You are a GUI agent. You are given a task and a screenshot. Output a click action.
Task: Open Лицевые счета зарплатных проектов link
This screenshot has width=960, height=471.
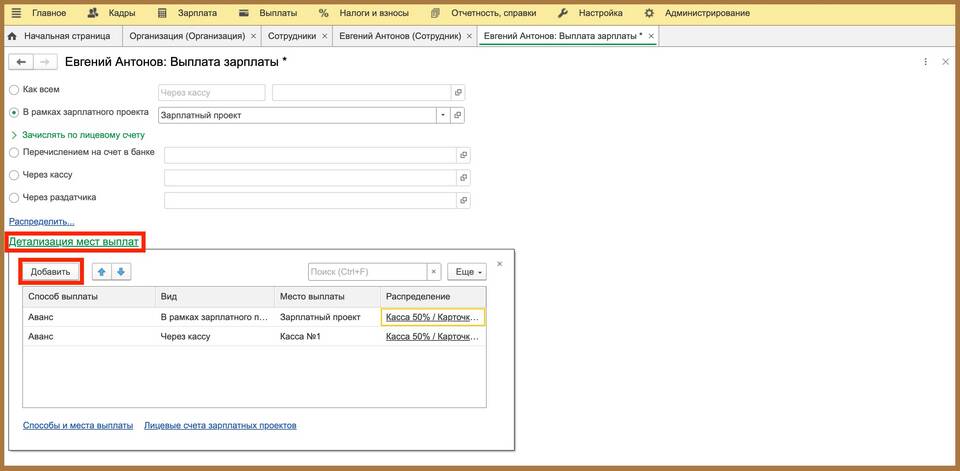coord(220,425)
